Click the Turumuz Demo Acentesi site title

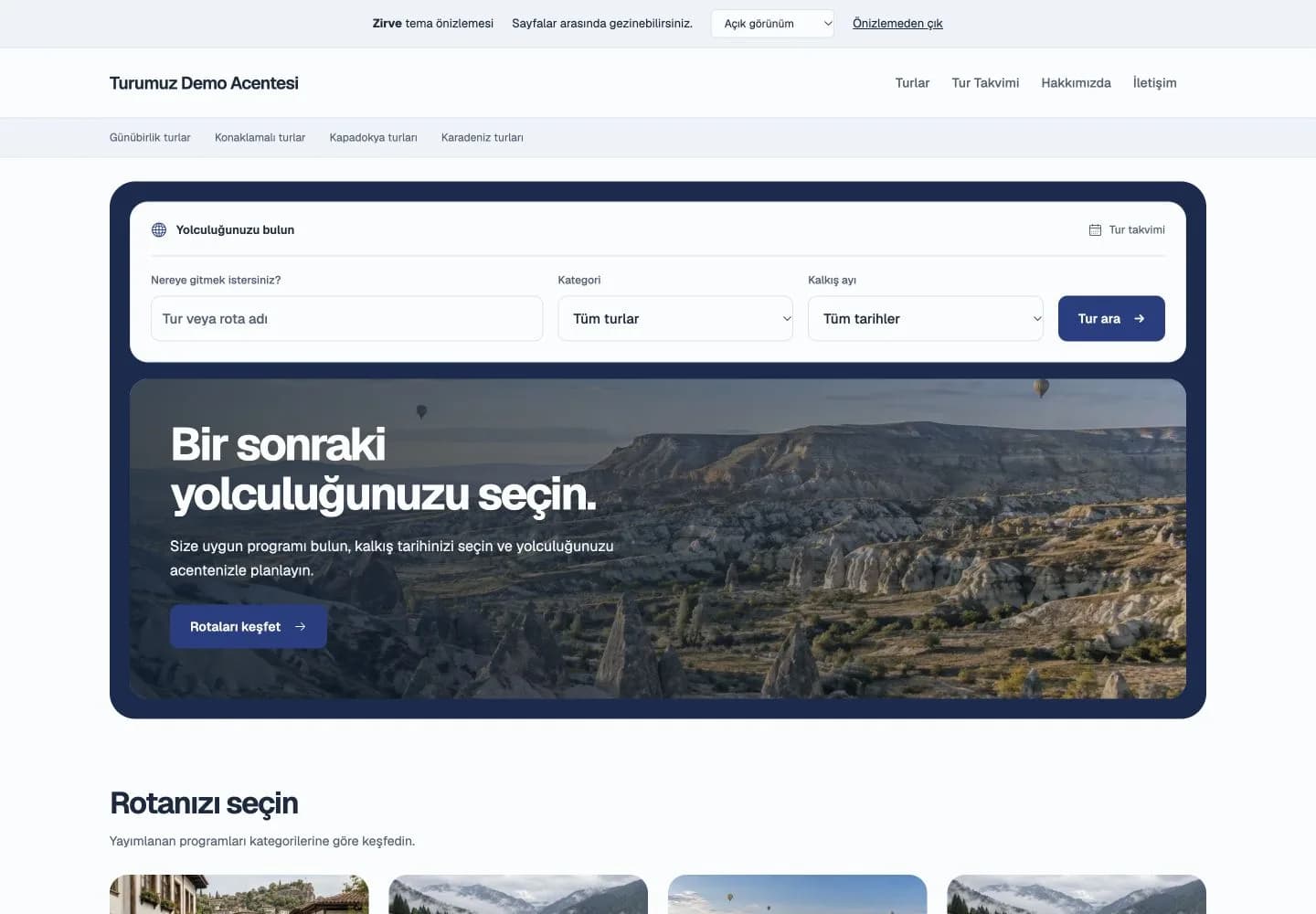(x=204, y=83)
